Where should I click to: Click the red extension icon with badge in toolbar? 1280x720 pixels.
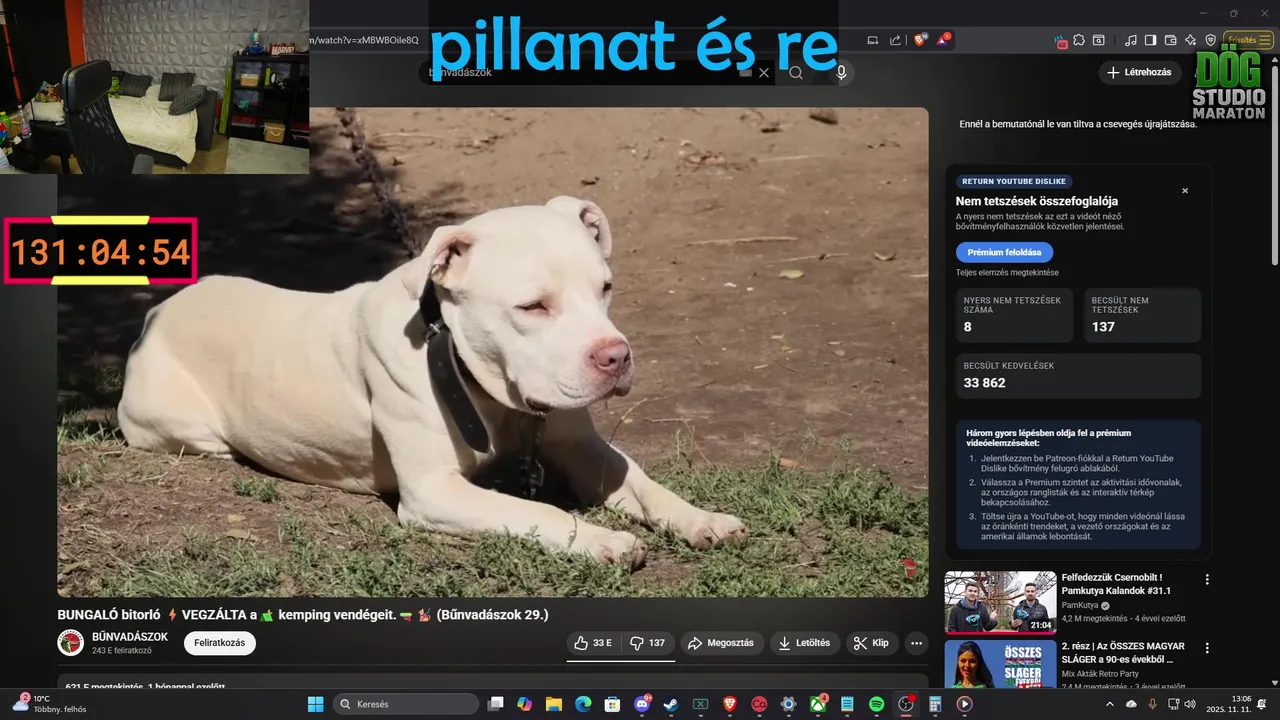(1061, 42)
